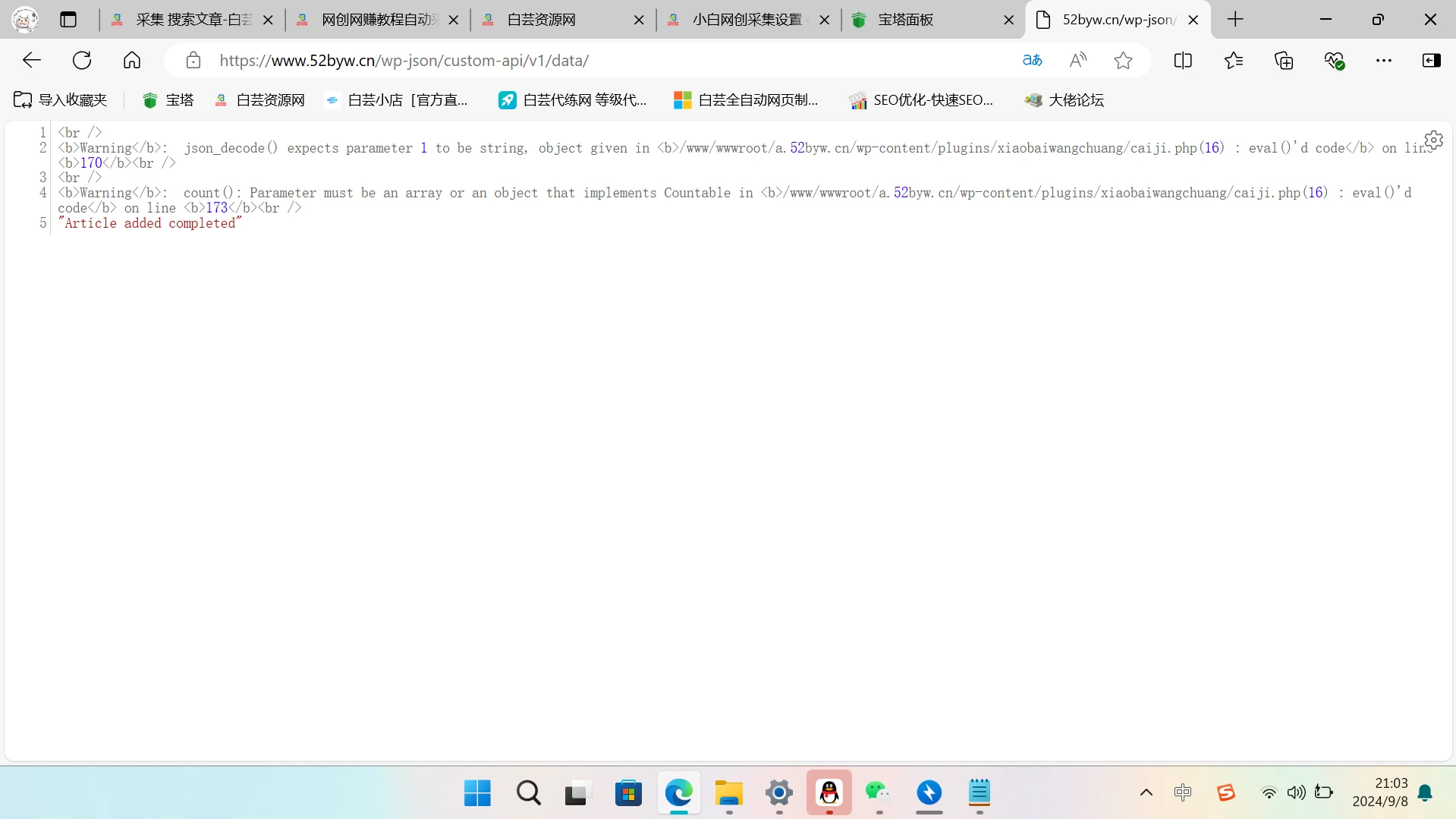
Task: Open browser settings and more menu
Action: (1383, 61)
